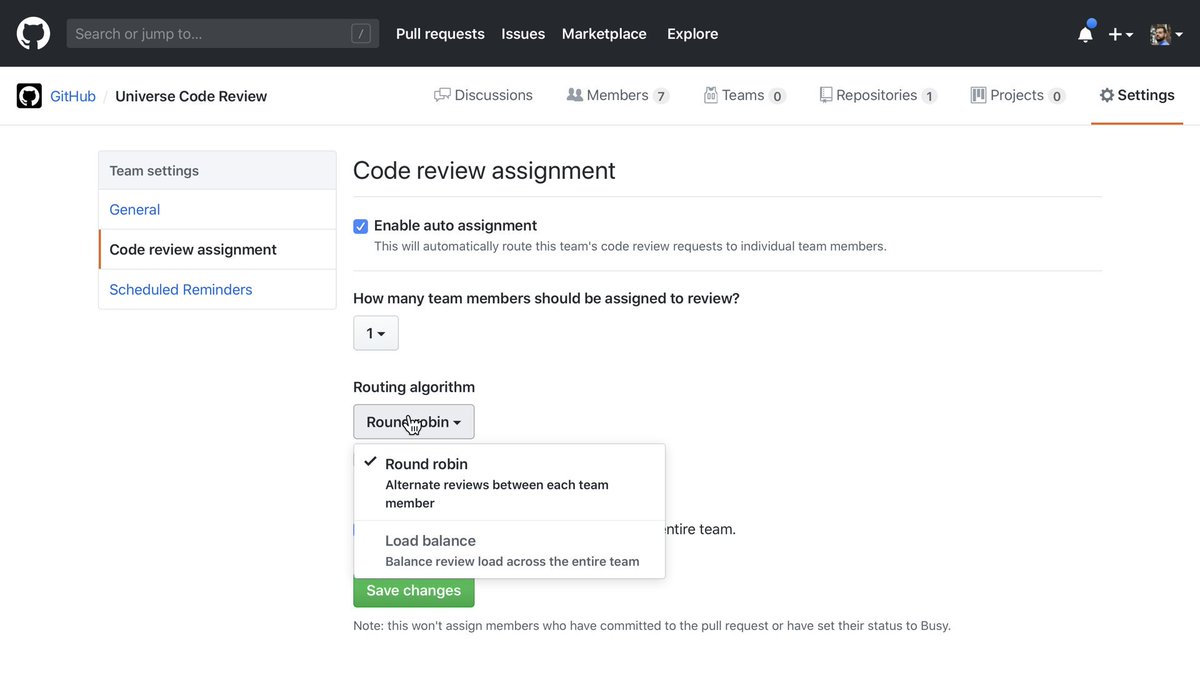1200x675 pixels.
Task: Open the reviewer count dropdown
Action: click(376, 333)
